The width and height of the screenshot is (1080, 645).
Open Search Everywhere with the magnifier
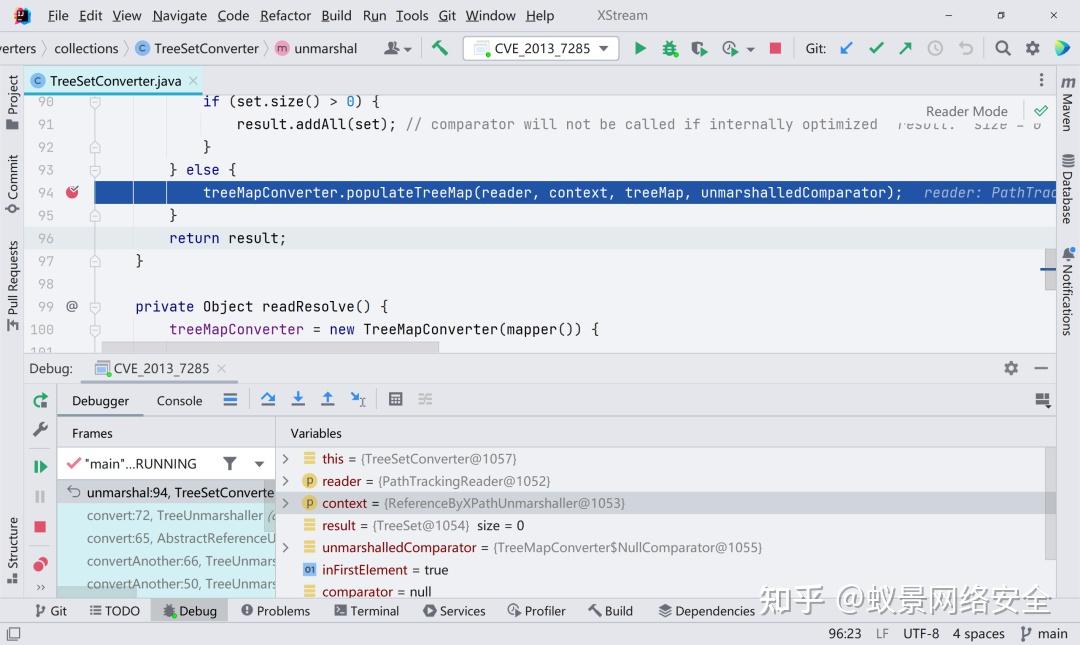pyautogui.click(x=1001, y=47)
